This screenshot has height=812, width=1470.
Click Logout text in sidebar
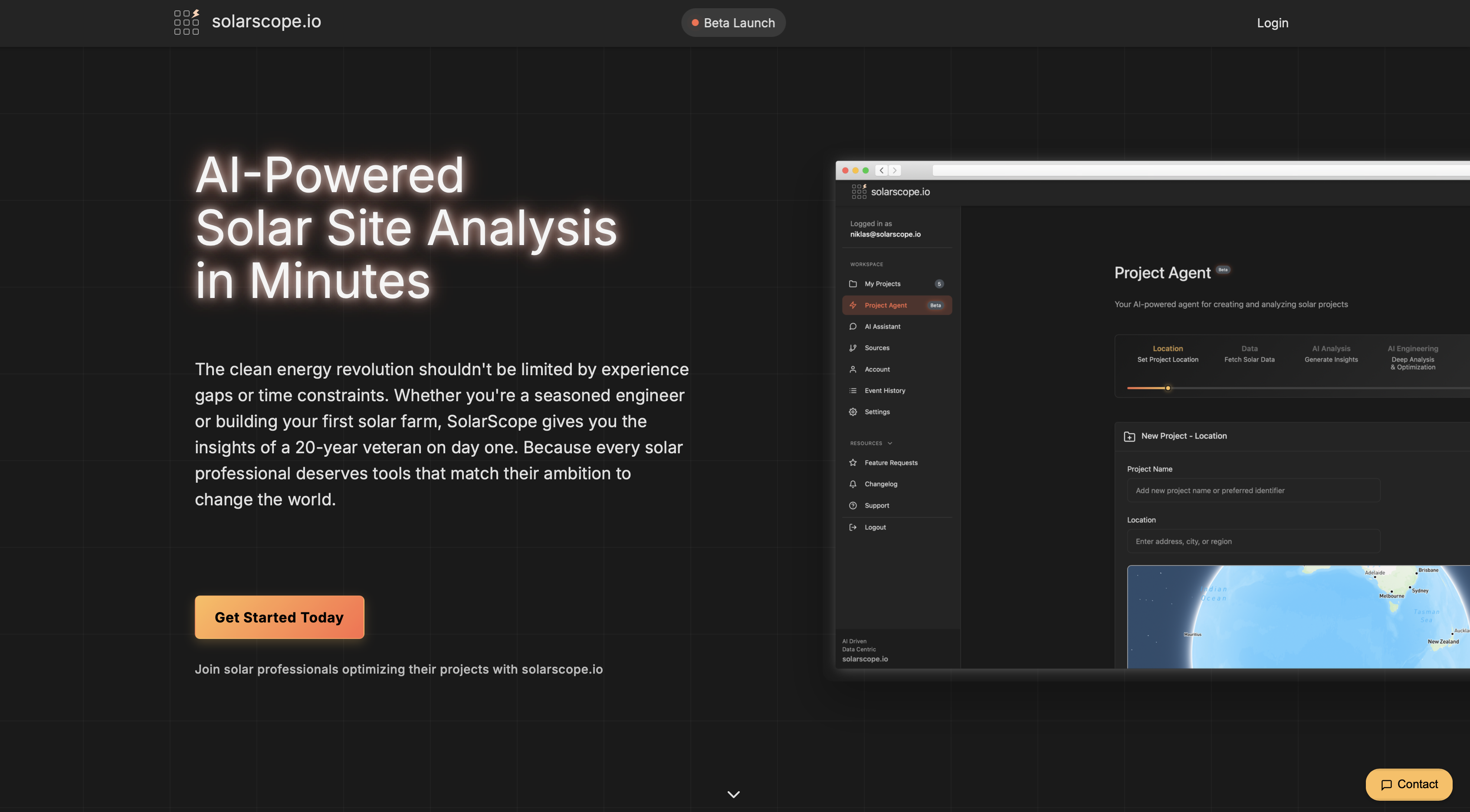tap(876, 527)
